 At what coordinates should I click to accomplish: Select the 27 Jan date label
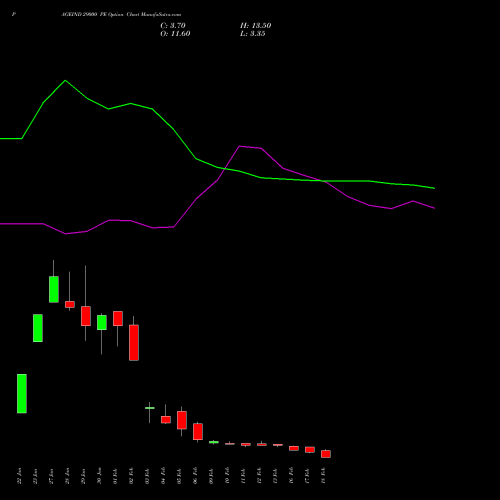51,476
